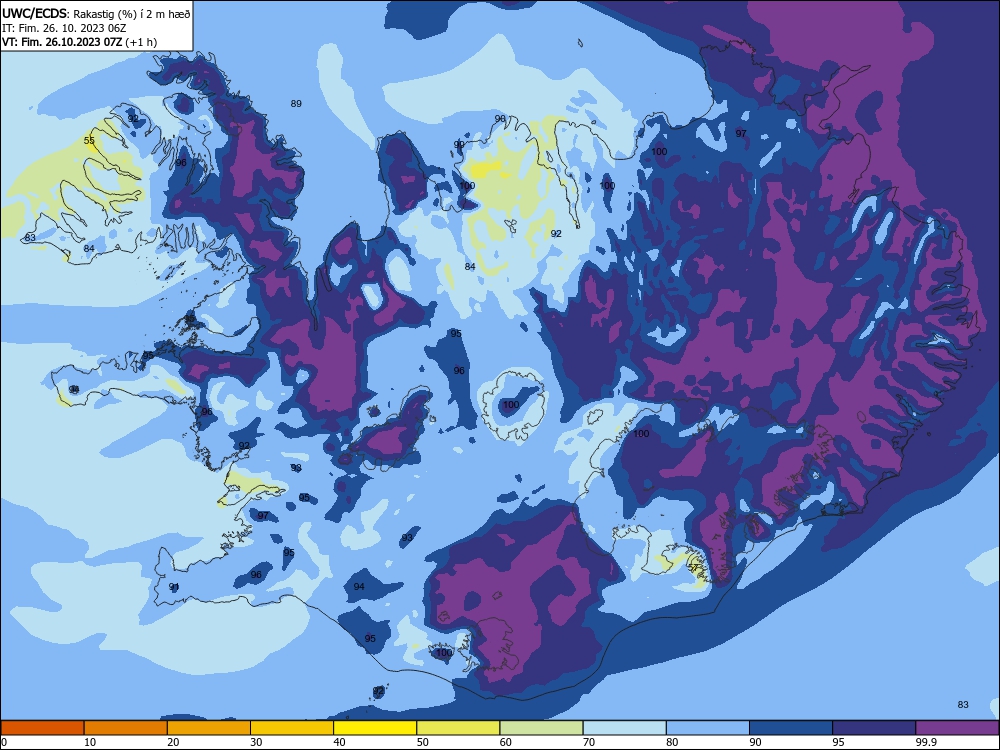
Task: Click the map value '99' on the north coast
Action: (x=459, y=145)
